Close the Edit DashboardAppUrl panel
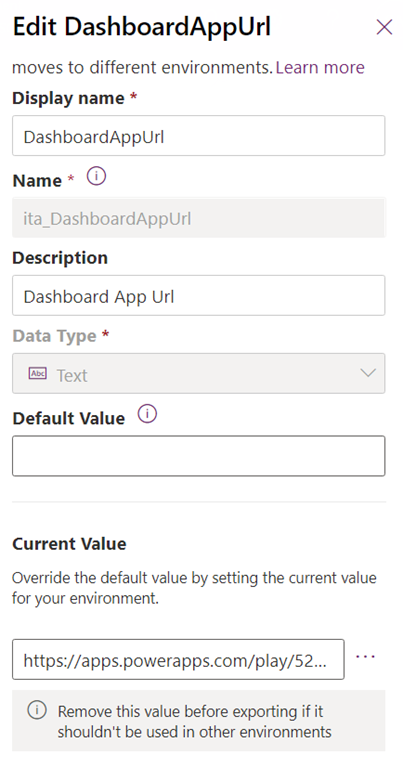The width and height of the screenshot is (403, 768). pyautogui.click(x=384, y=27)
